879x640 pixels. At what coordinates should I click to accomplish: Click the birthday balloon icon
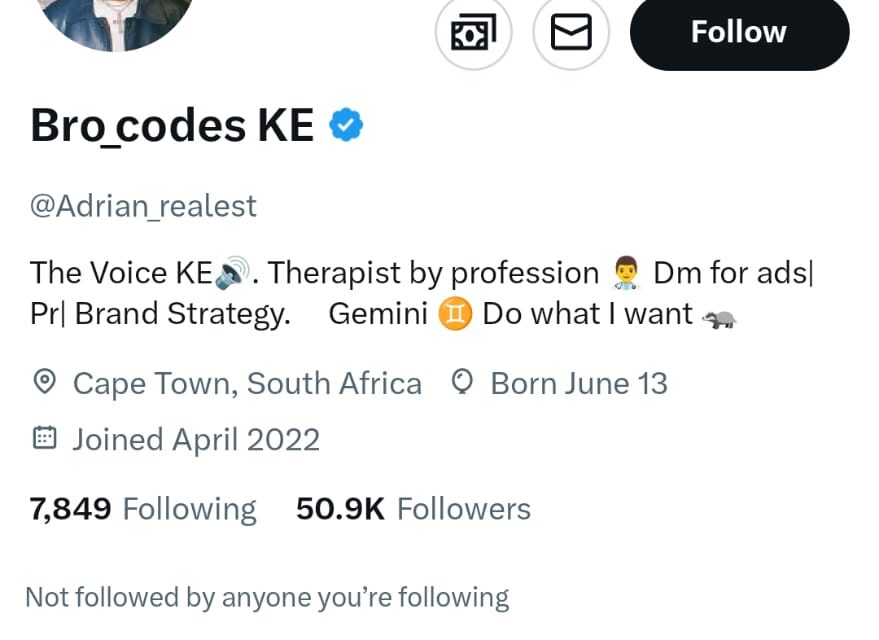pyautogui.click(x=461, y=383)
